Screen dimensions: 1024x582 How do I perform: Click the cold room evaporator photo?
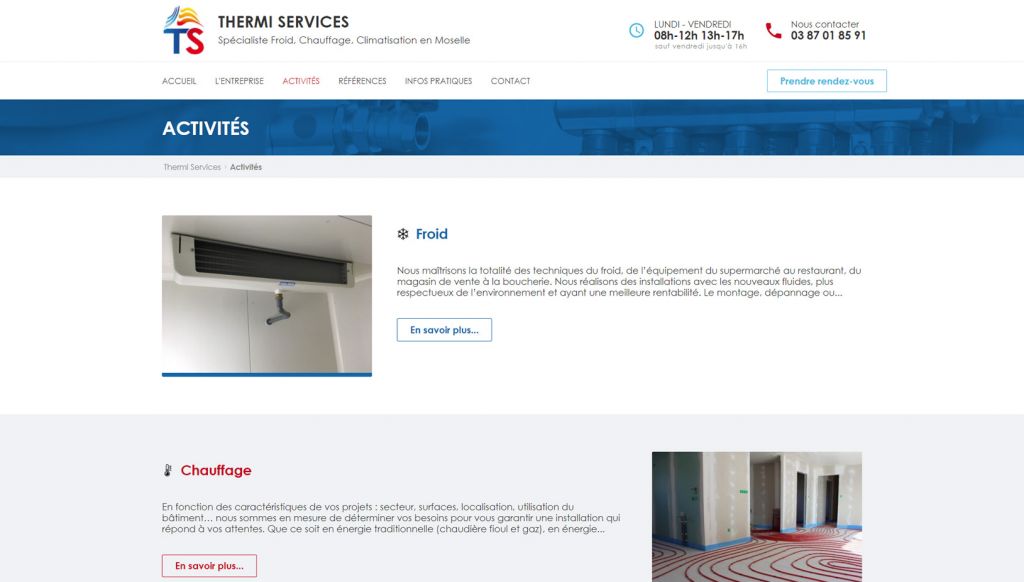point(267,295)
